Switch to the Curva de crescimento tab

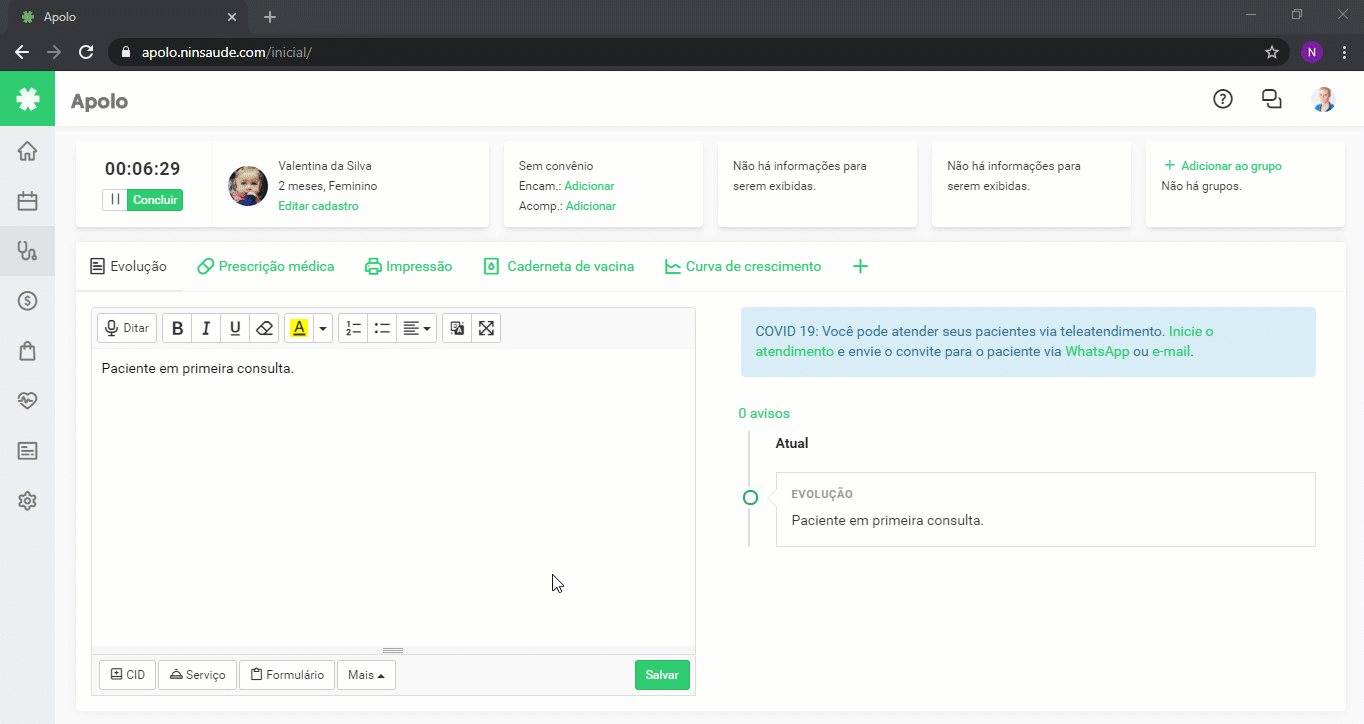click(x=743, y=266)
